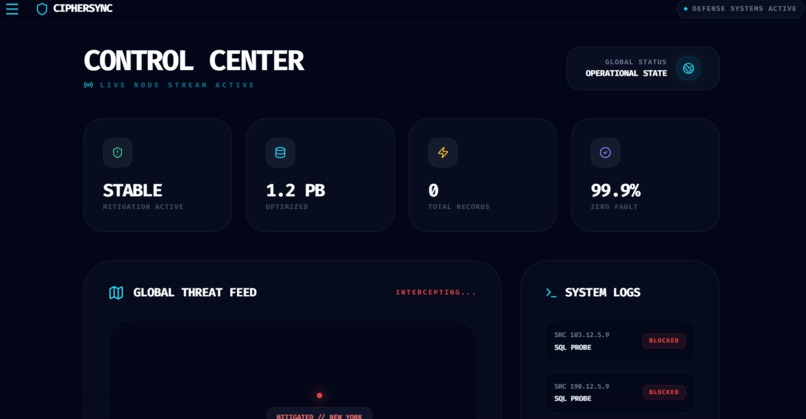The image size is (806, 419).
Task: Open the hamburger navigation menu
Action: tap(12, 9)
